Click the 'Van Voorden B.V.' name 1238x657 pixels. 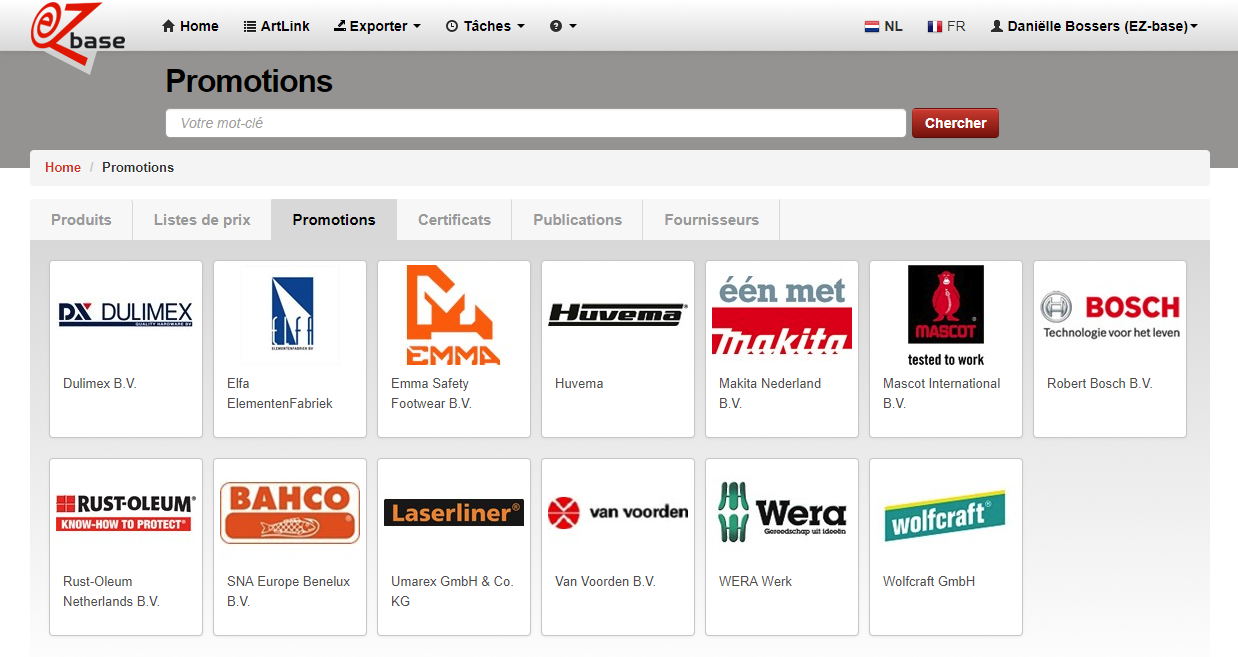[x=605, y=581]
